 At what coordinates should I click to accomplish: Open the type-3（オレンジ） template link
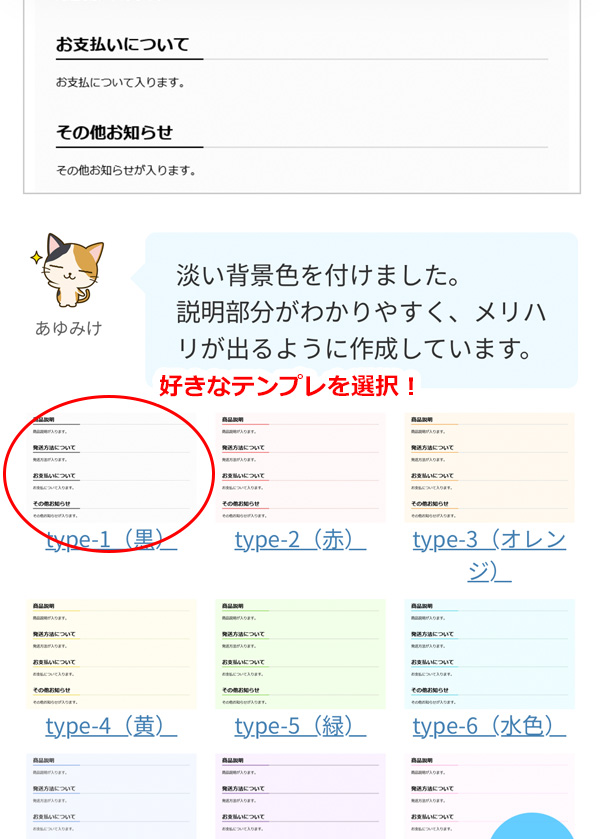489,555
